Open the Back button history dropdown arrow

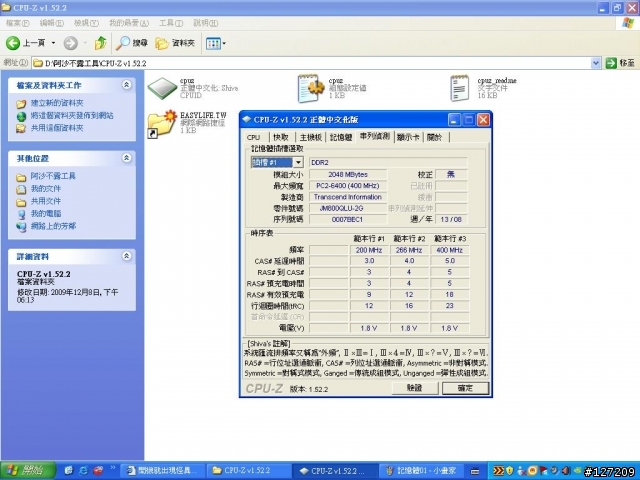pyautogui.click(x=53, y=43)
